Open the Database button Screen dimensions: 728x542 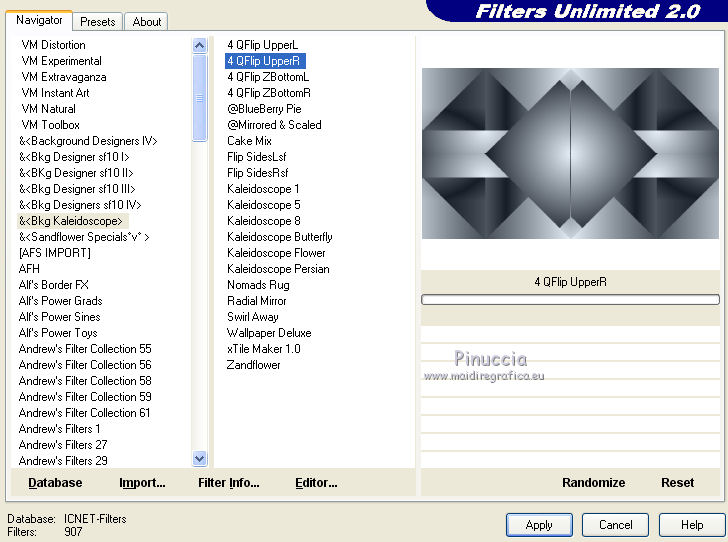click(x=55, y=483)
